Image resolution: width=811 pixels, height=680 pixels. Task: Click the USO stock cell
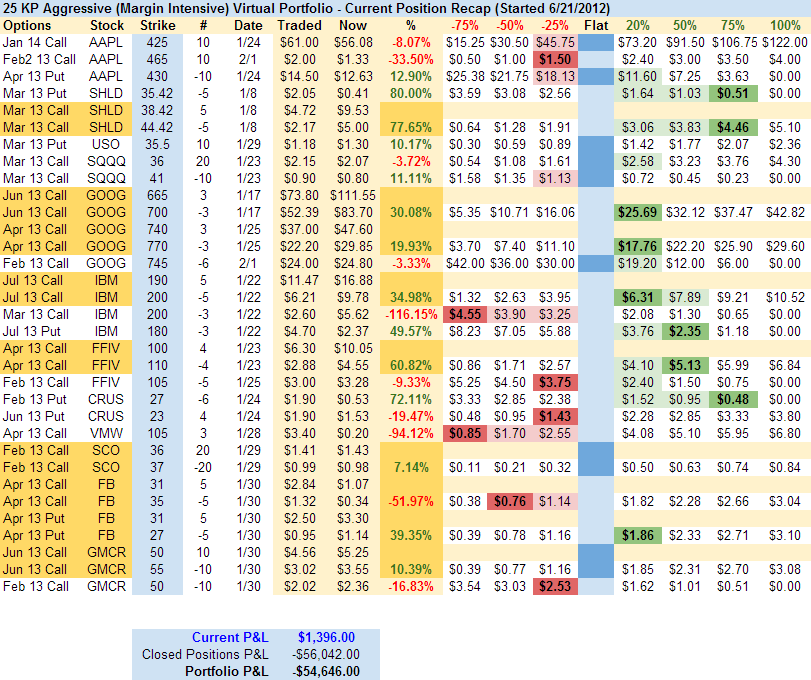pos(107,144)
